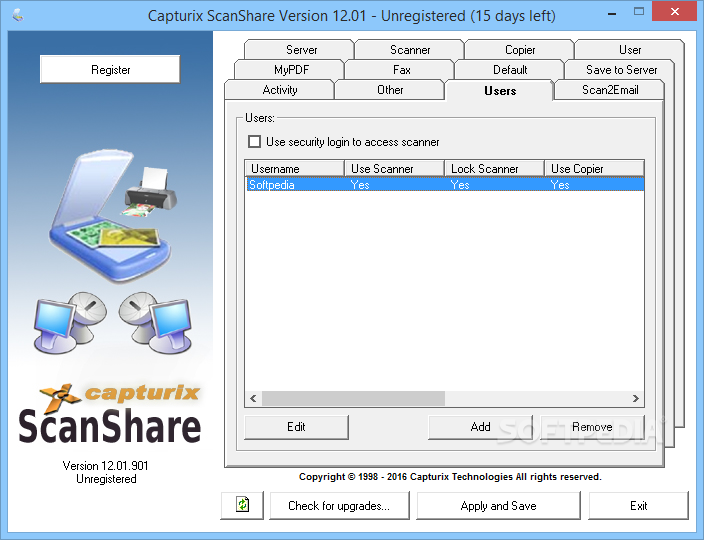Exit the application

pyautogui.click(x=638, y=505)
